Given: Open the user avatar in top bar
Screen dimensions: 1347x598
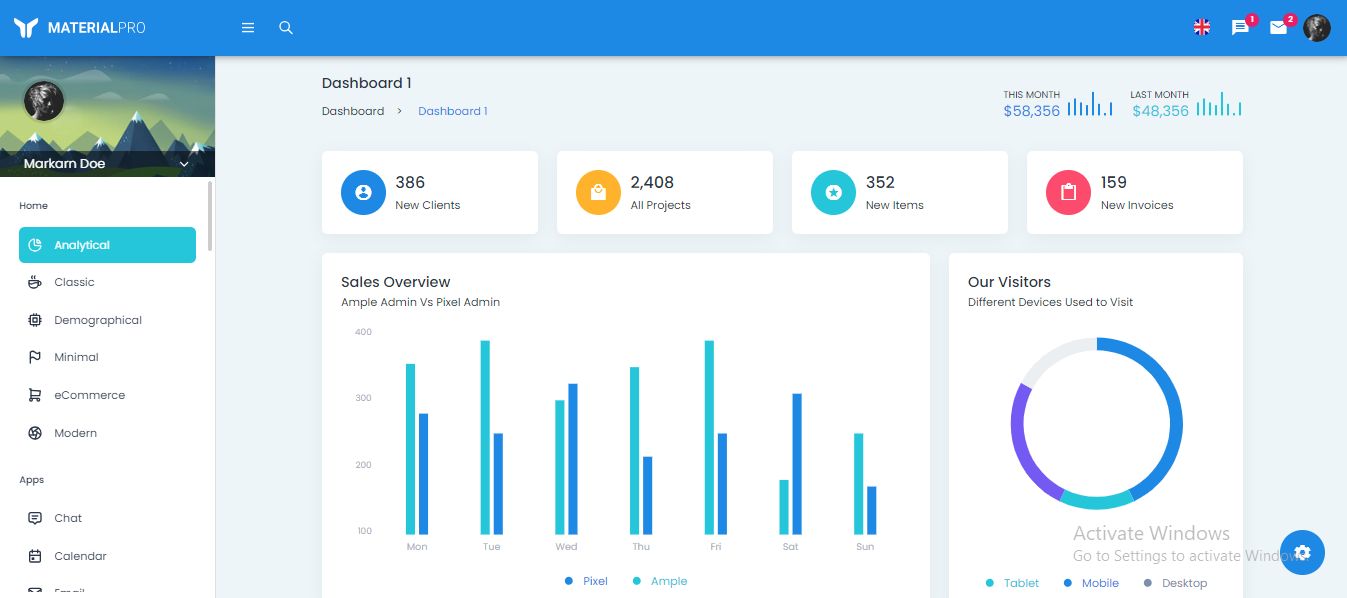Looking at the screenshot, I should (1317, 28).
